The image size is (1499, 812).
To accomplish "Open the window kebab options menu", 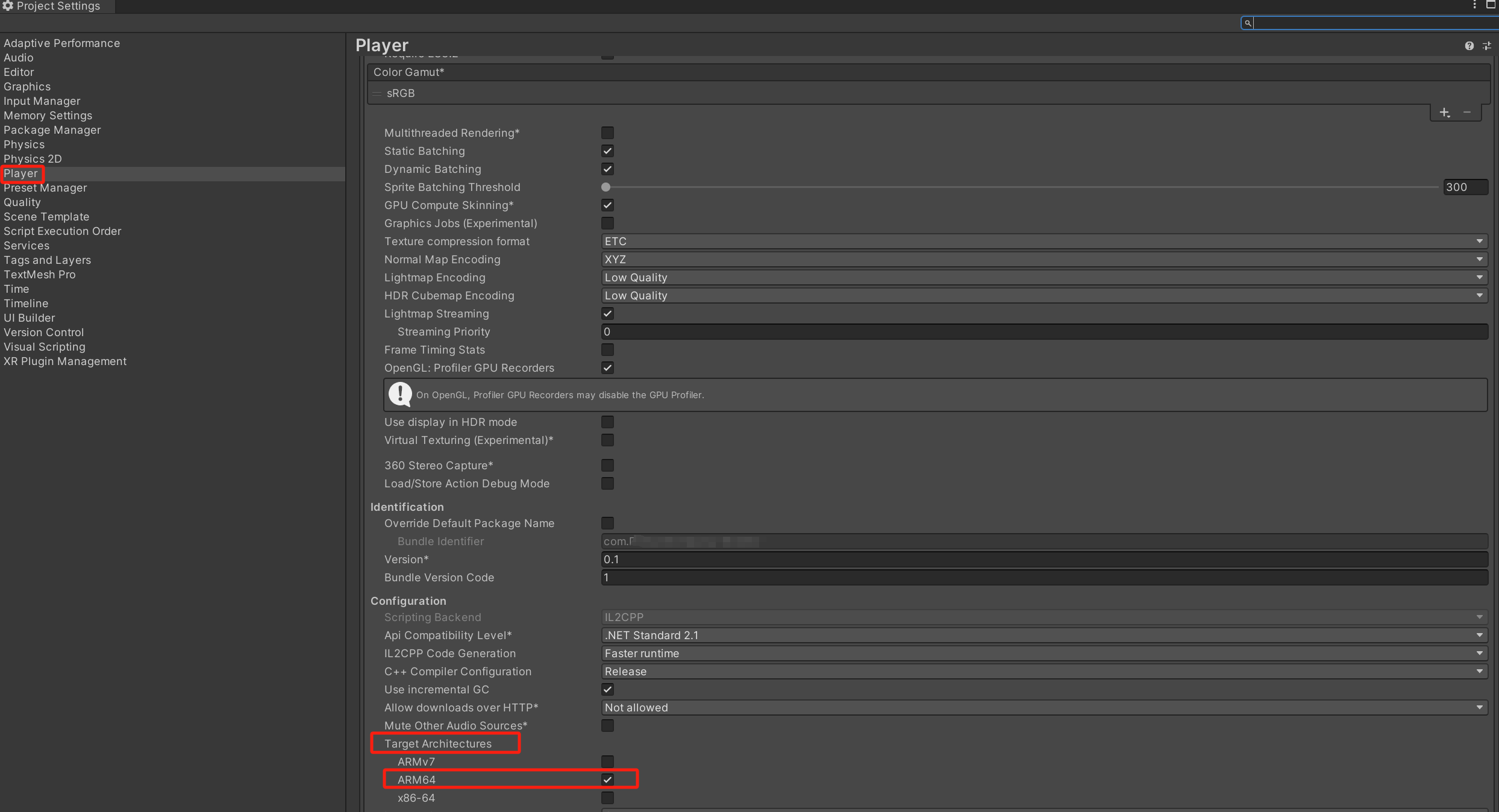I will tap(1474, 5).
